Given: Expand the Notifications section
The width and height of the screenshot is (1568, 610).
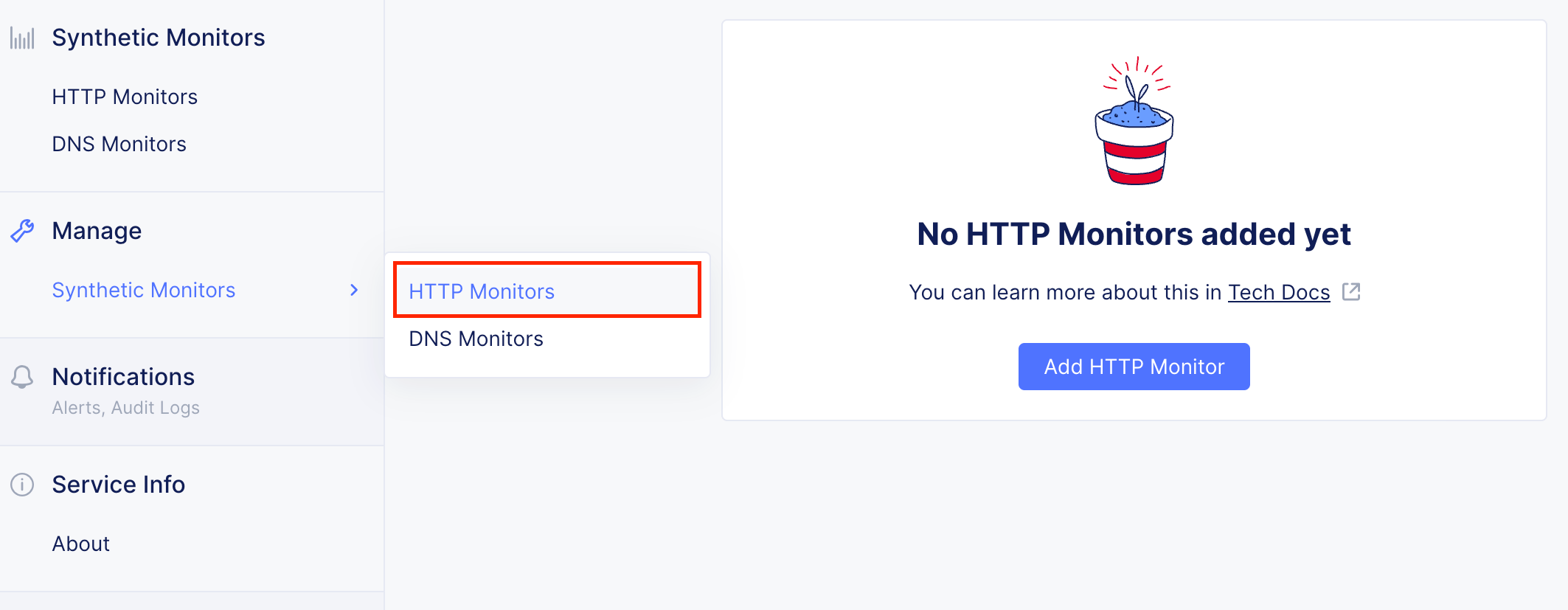Looking at the screenshot, I should (x=123, y=377).
